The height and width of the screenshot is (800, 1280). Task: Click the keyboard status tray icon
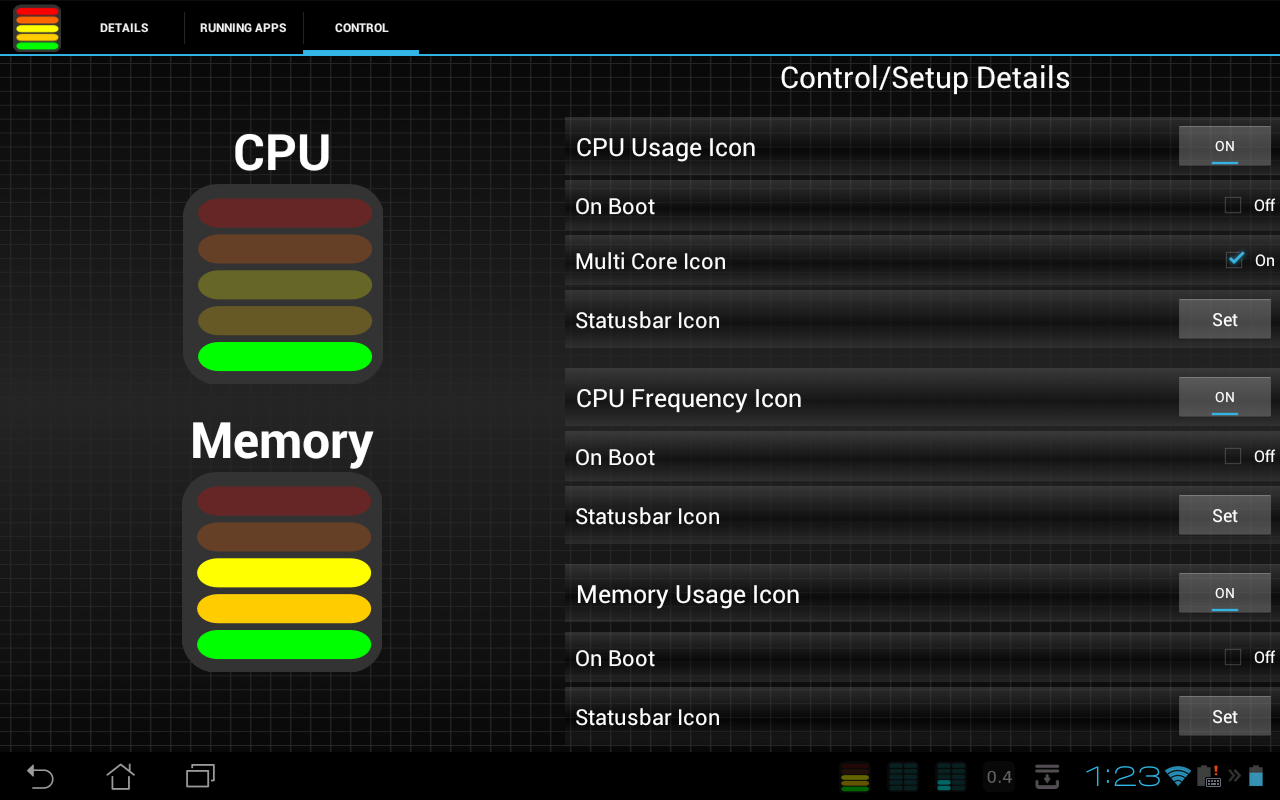[x=1211, y=779]
